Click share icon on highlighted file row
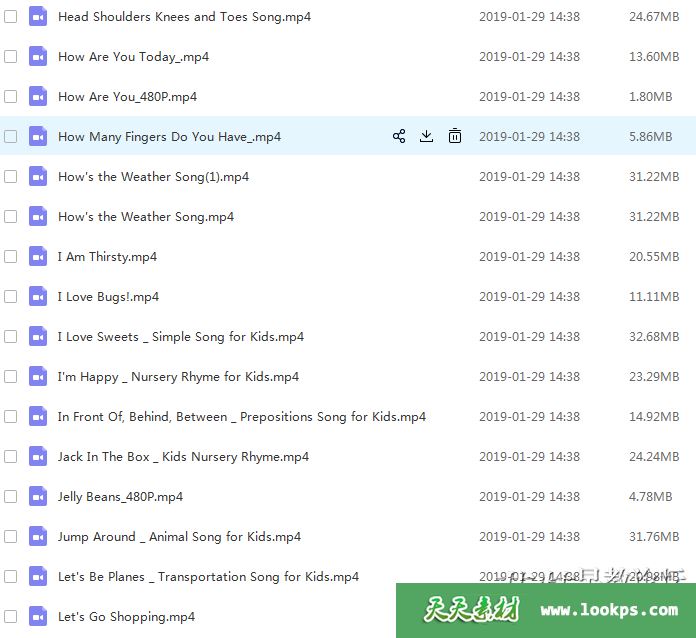Image resolution: width=696 pixels, height=638 pixels. click(x=399, y=136)
